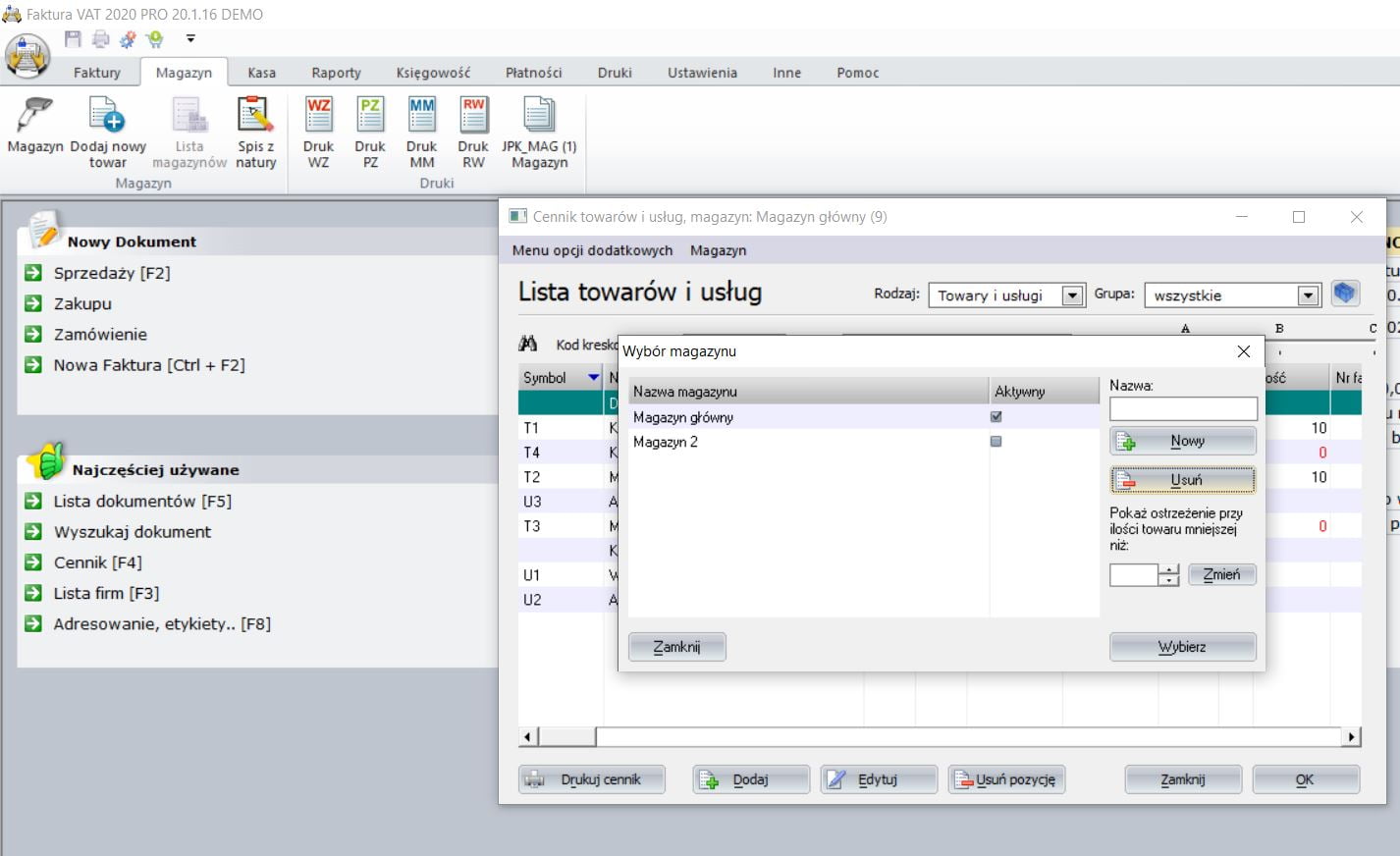Click the Nowy button to add warehouse
This screenshot has width=1400, height=856.
[1183, 441]
